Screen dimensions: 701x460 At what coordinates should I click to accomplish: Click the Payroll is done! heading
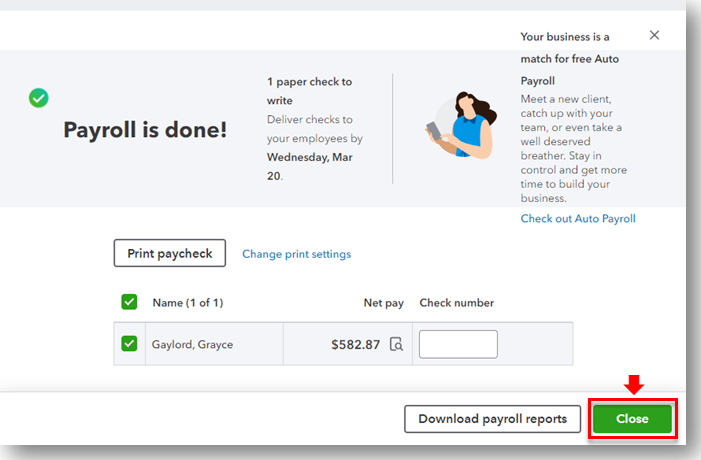pos(145,130)
